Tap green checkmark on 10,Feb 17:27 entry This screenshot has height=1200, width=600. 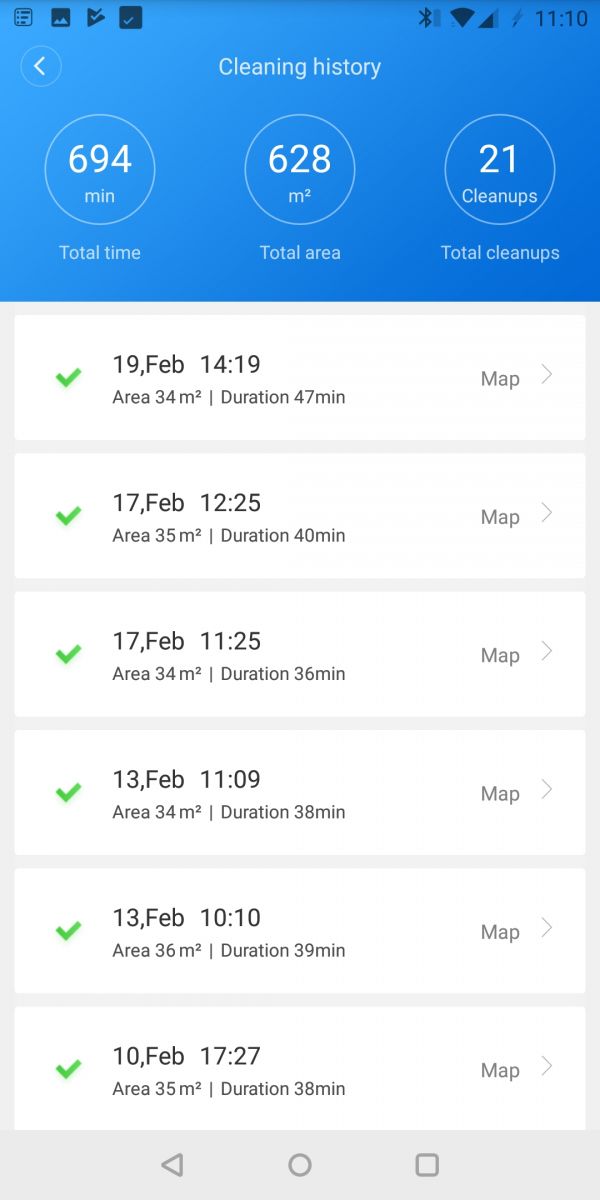coord(68,1070)
